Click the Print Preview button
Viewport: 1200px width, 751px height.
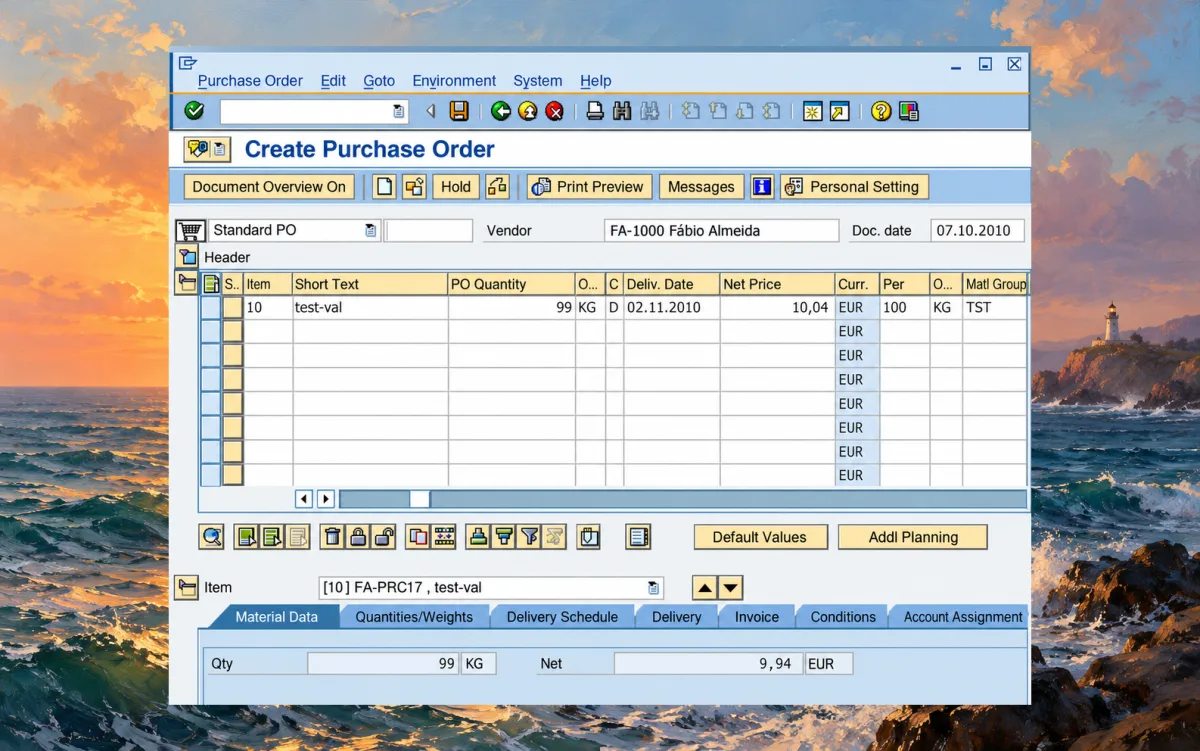590,187
